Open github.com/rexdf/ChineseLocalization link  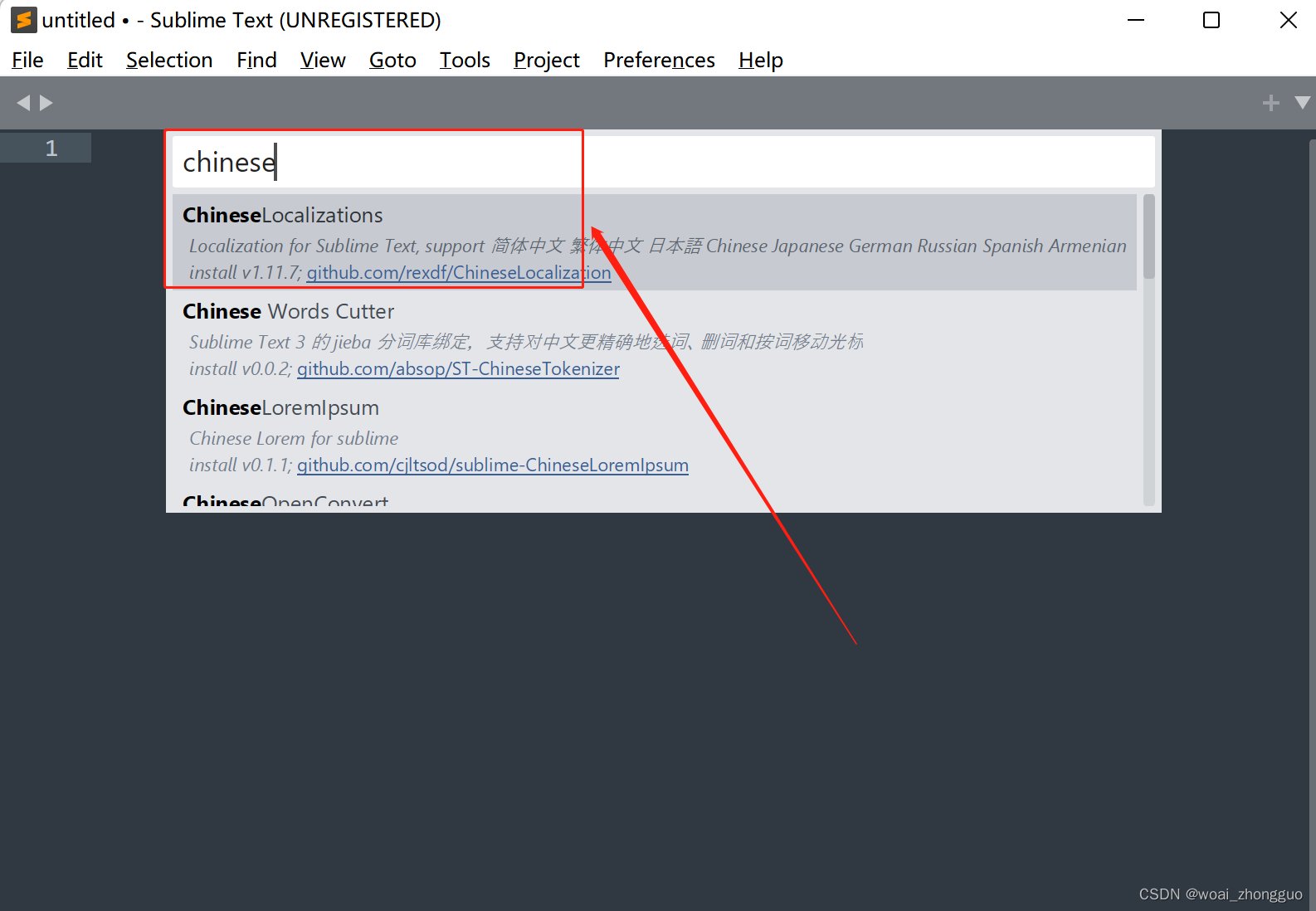(459, 273)
